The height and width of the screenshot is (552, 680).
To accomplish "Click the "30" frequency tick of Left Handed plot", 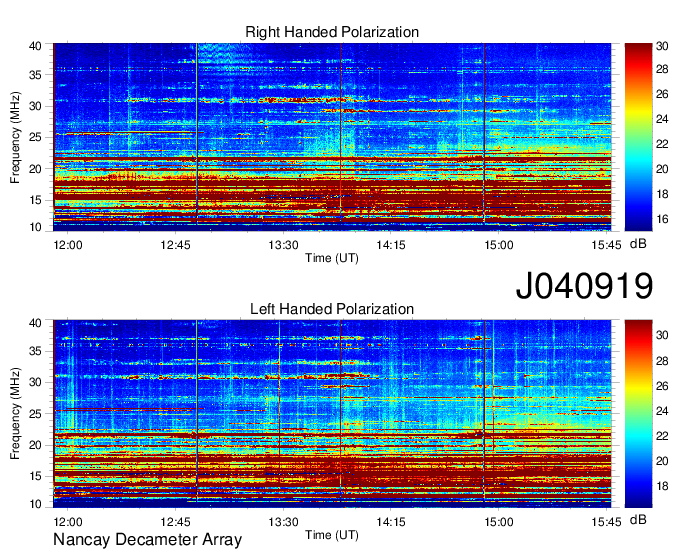I will point(35,382).
